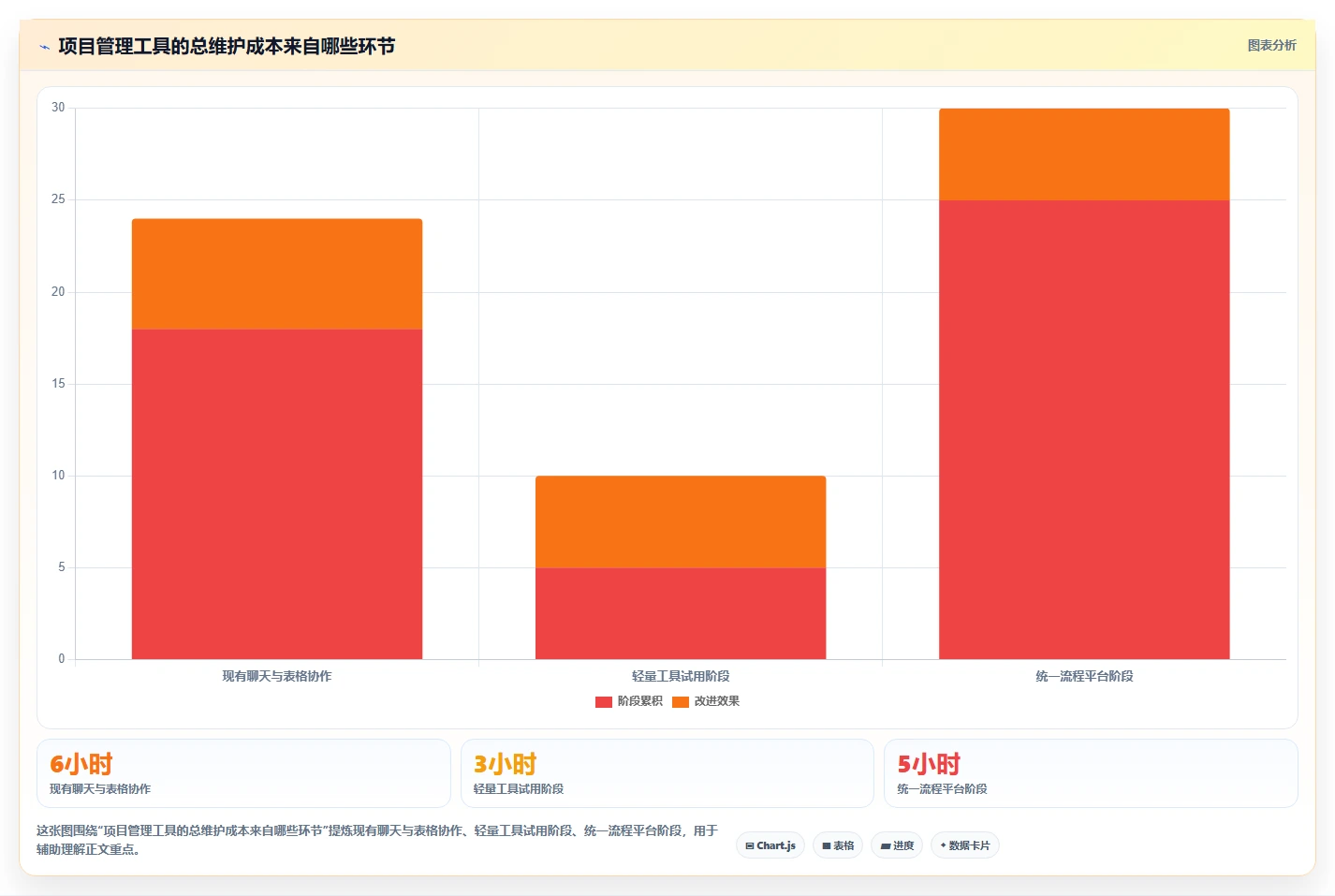Click the chart icon beside the title

click(x=44, y=47)
